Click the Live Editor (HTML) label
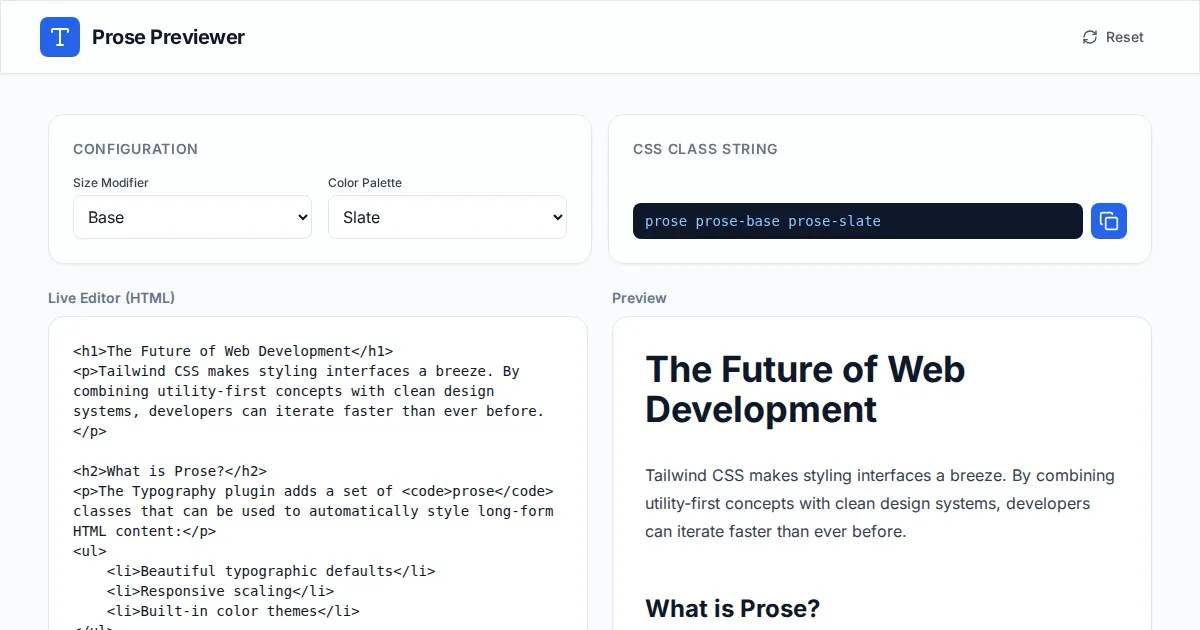This screenshot has height=630, width=1200. click(111, 298)
